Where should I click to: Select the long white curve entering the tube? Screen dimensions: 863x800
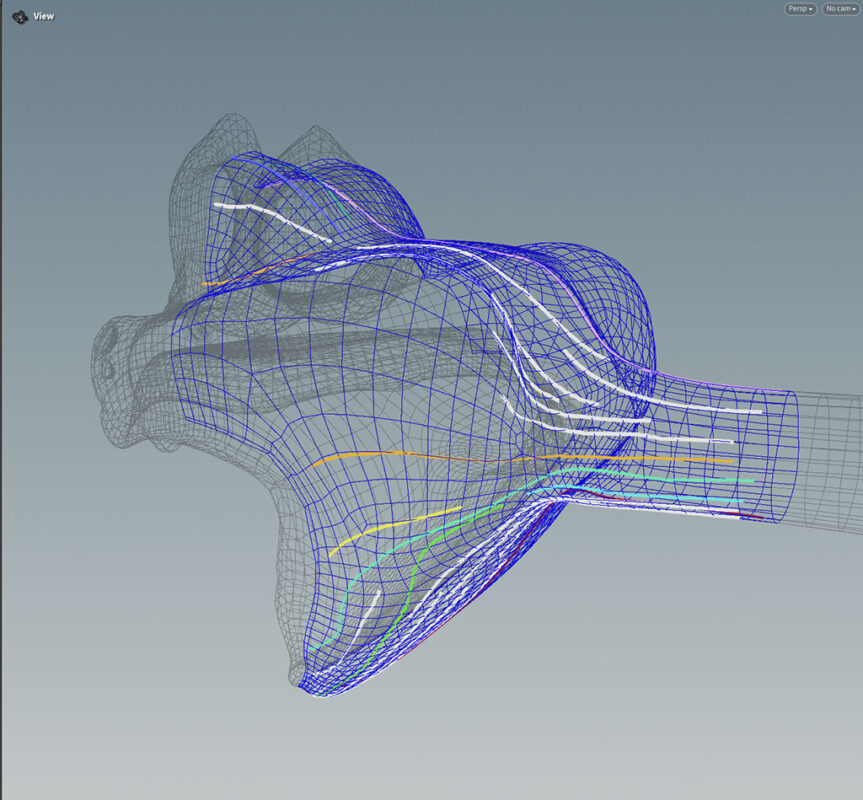[700, 406]
